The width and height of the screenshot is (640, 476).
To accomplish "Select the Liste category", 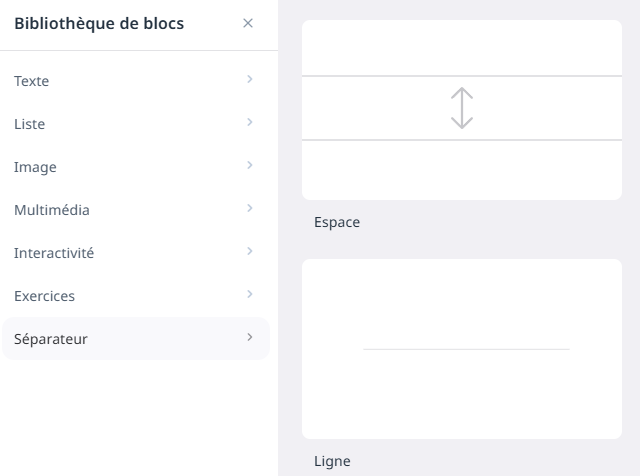I will pyautogui.click(x=30, y=124).
